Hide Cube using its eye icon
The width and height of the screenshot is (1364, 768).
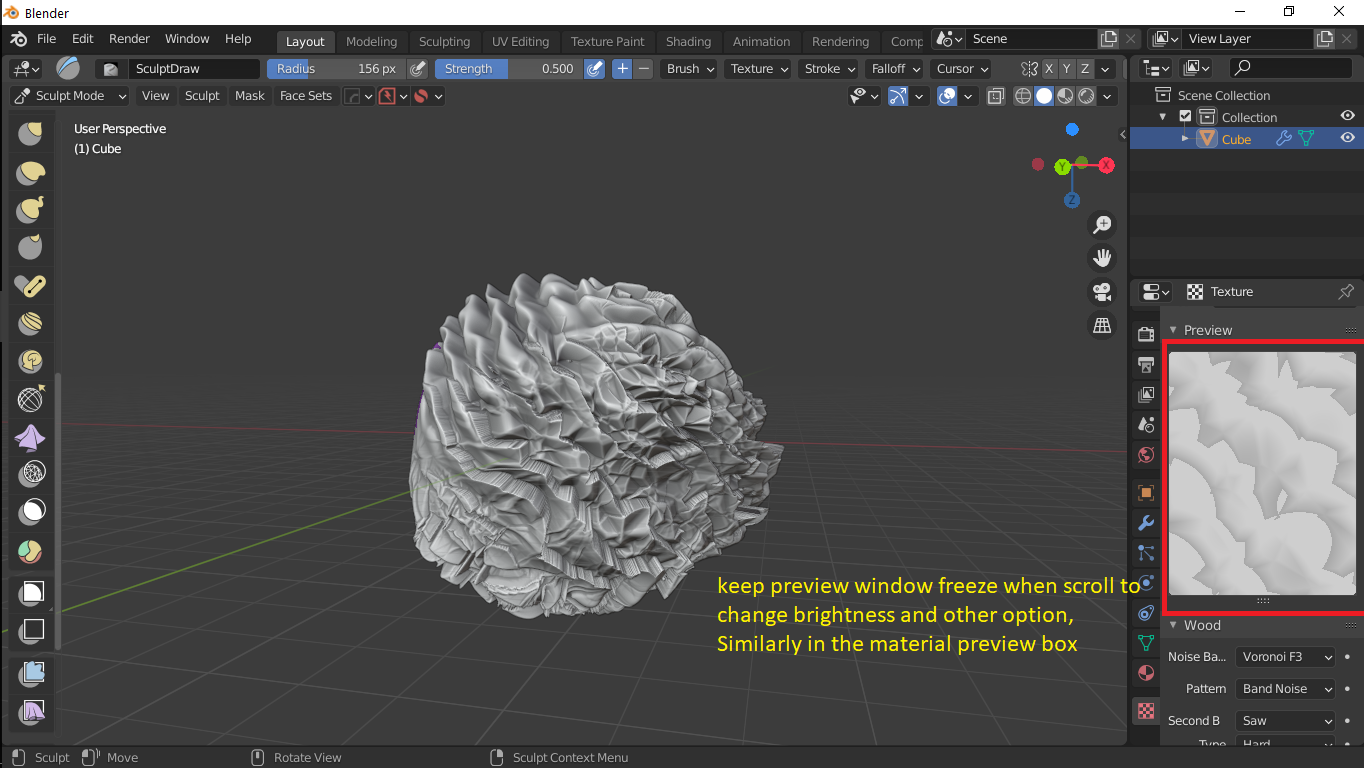1347,139
